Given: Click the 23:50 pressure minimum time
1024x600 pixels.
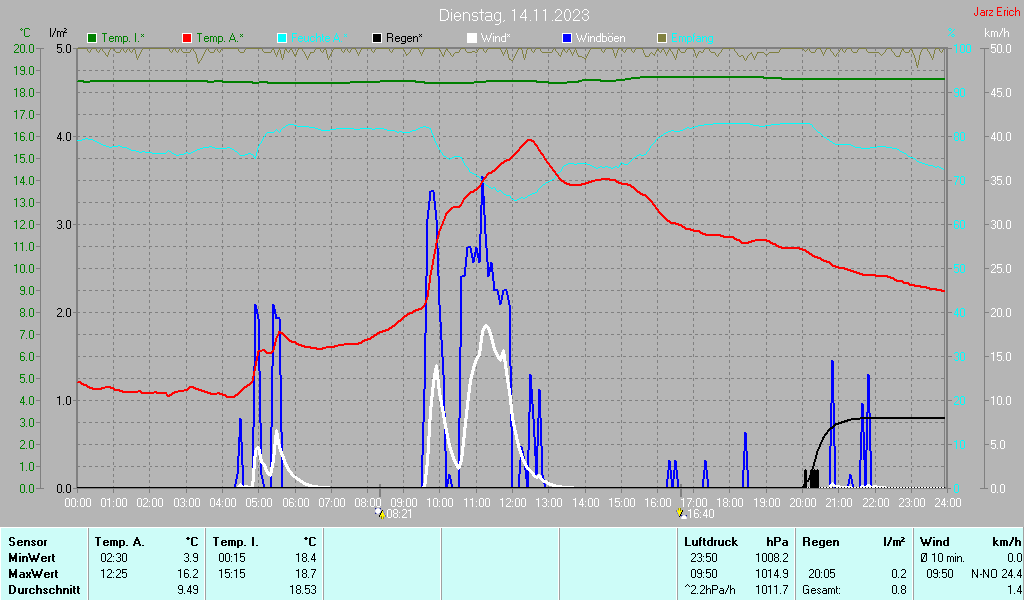Looking at the screenshot, I should pos(704,558).
